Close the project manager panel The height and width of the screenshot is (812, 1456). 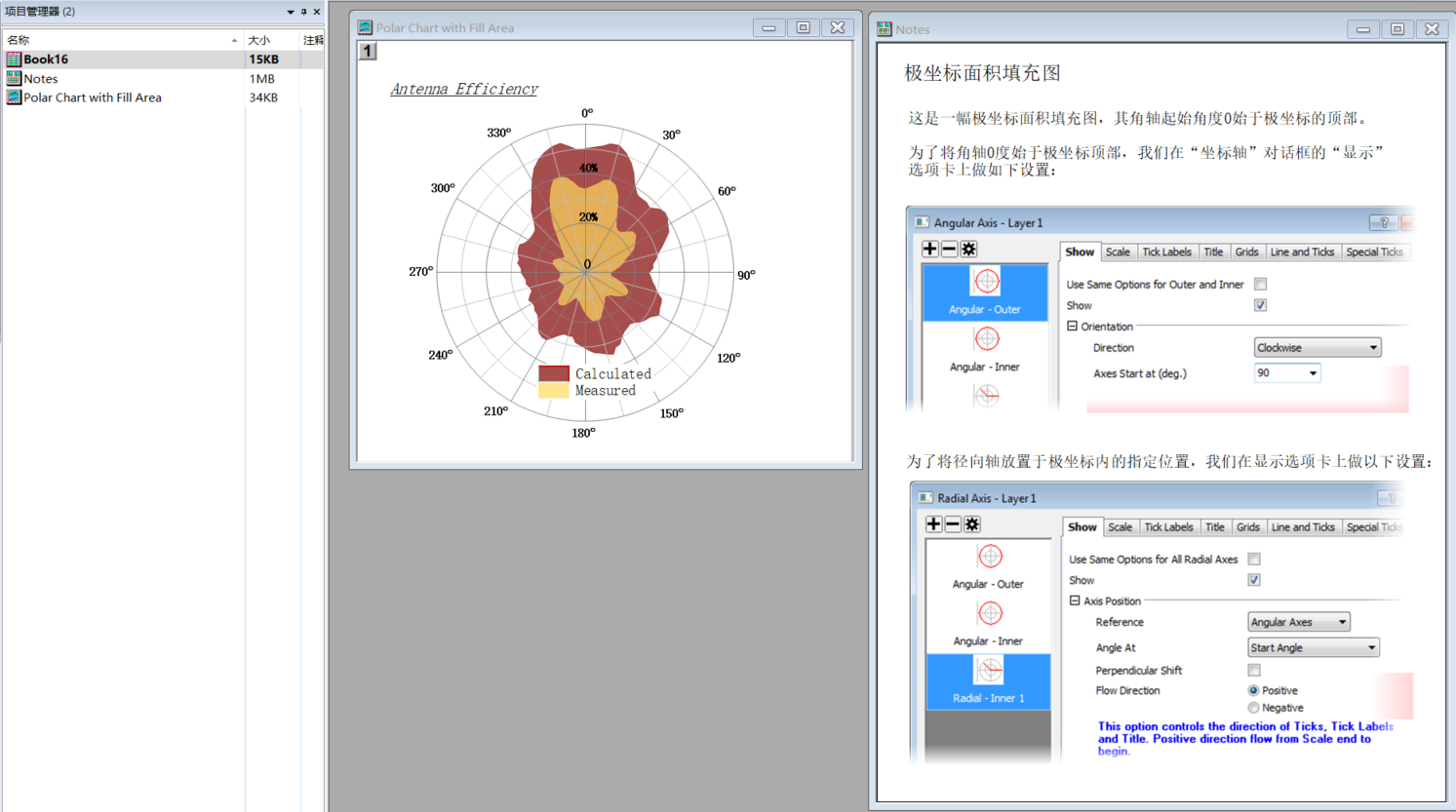(x=317, y=12)
